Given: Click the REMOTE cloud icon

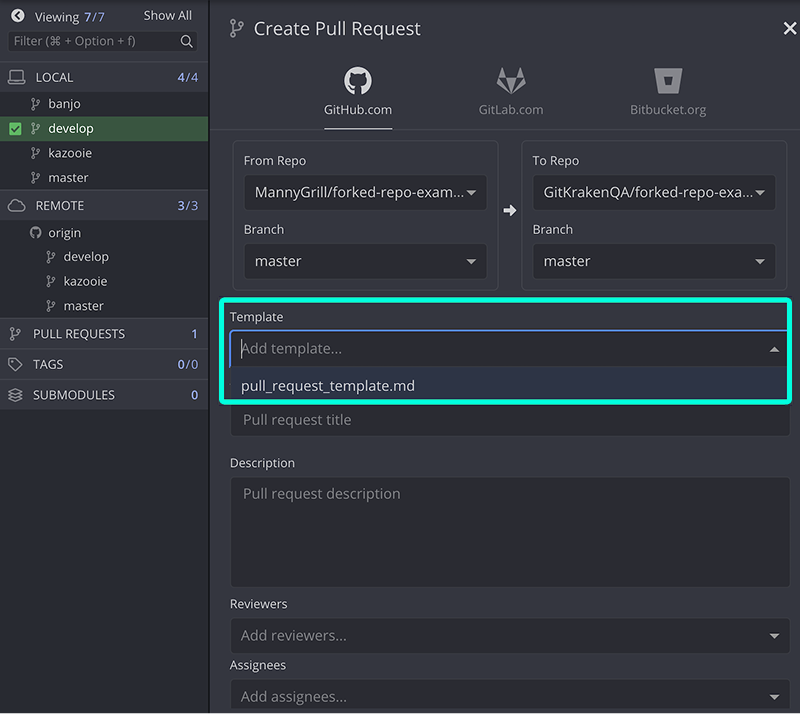Looking at the screenshot, I should click(18, 205).
